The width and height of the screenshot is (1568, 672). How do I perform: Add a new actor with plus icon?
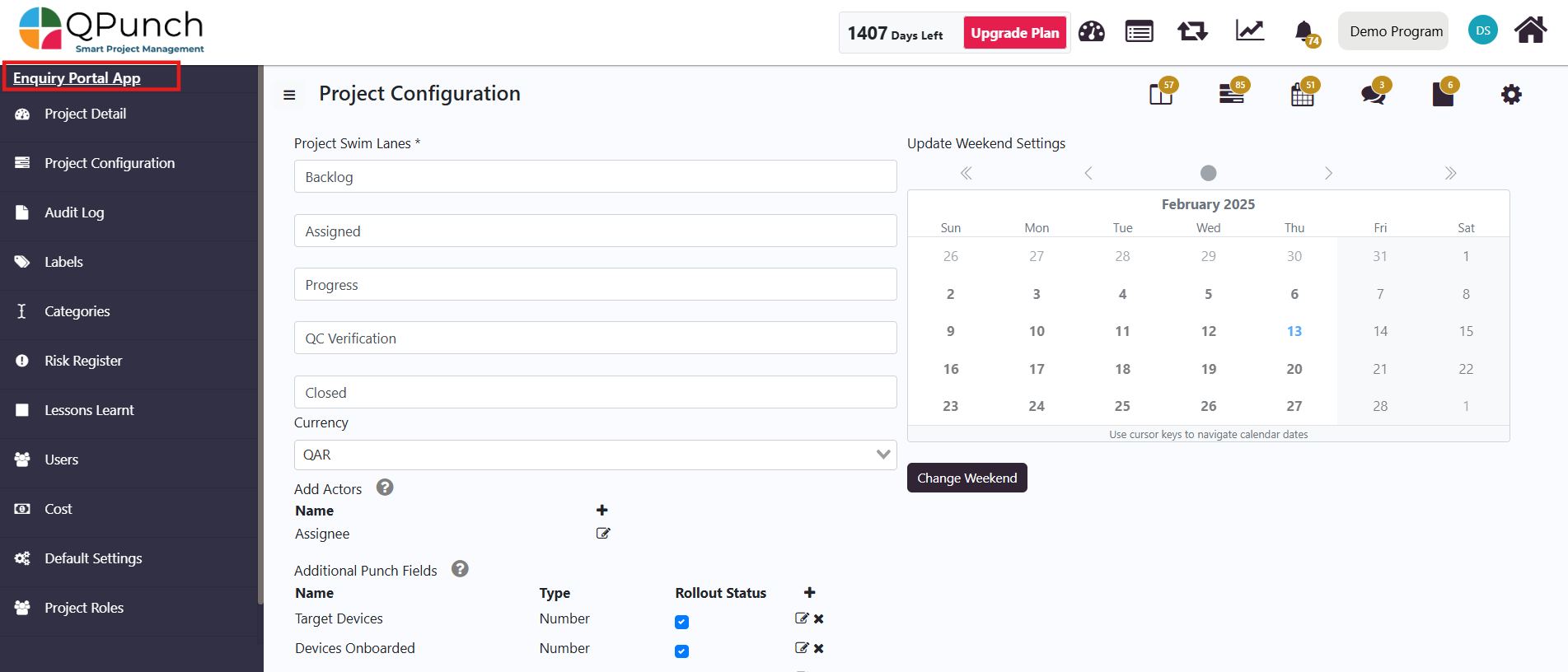pos(602,510)
